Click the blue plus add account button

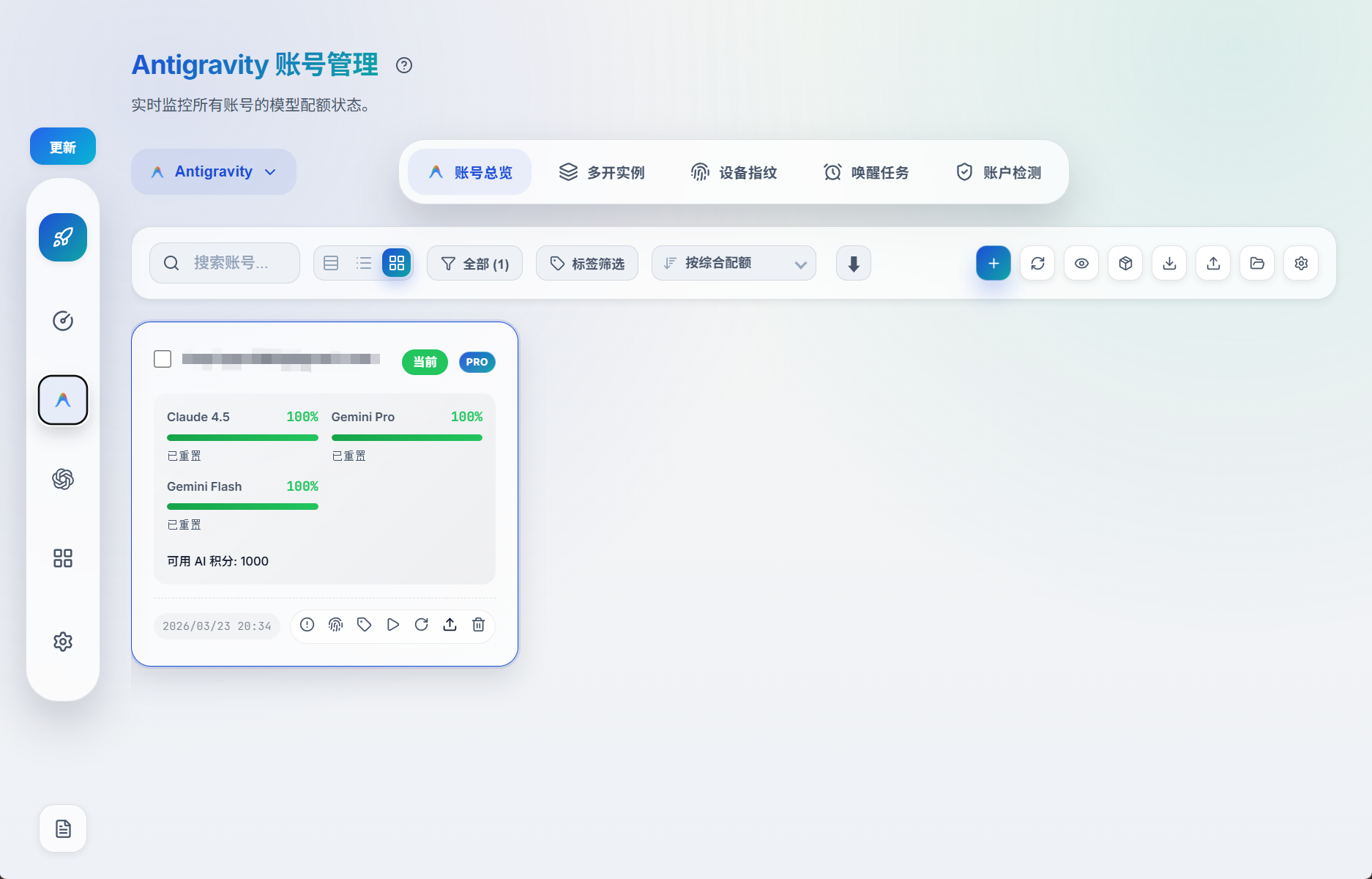993,264
